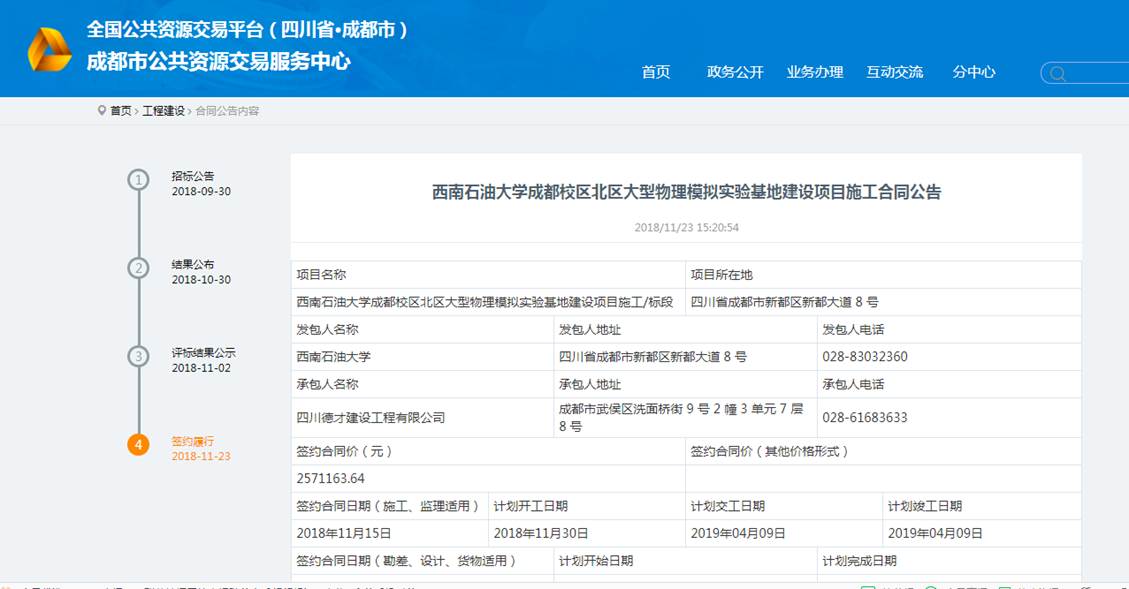Click 计划开始日期 header cell

point(685,561)
